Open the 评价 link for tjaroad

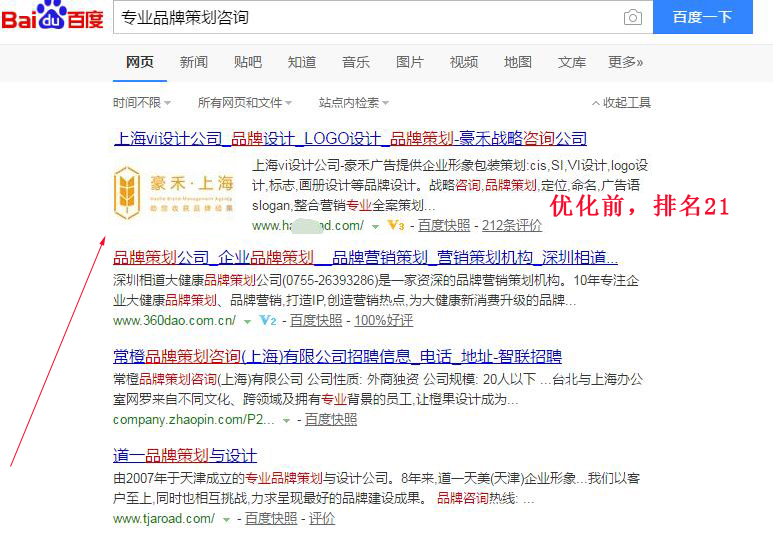click(x=322, y=519)
